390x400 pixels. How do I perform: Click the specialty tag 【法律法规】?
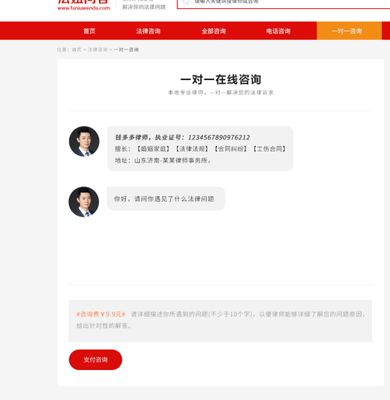(192, 149)
